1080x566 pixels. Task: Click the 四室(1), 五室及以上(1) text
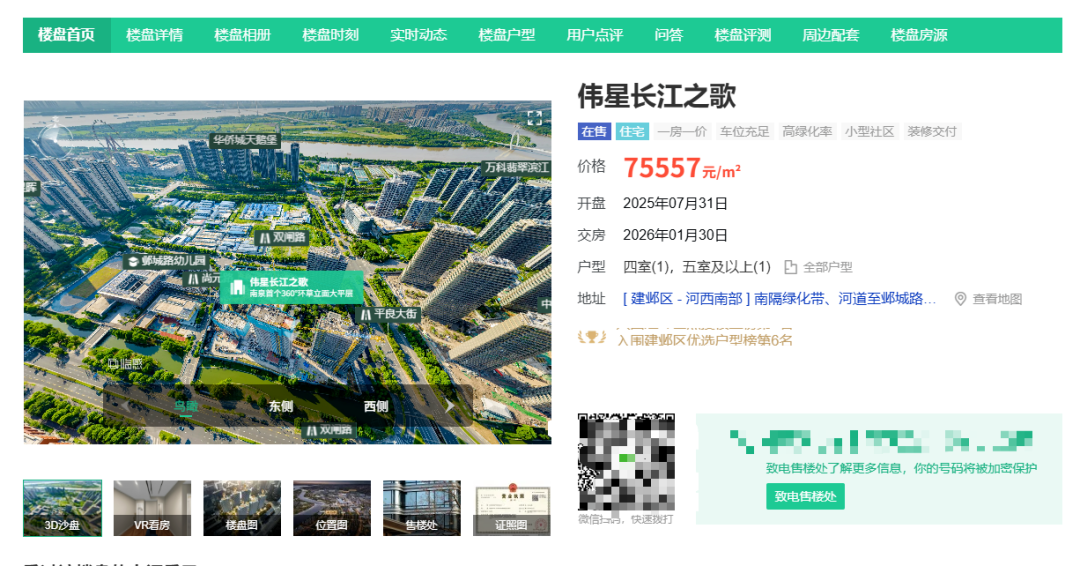696,267
